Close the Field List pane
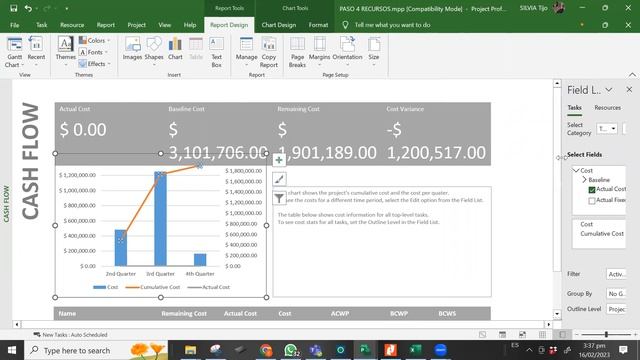 coord(629,89)
